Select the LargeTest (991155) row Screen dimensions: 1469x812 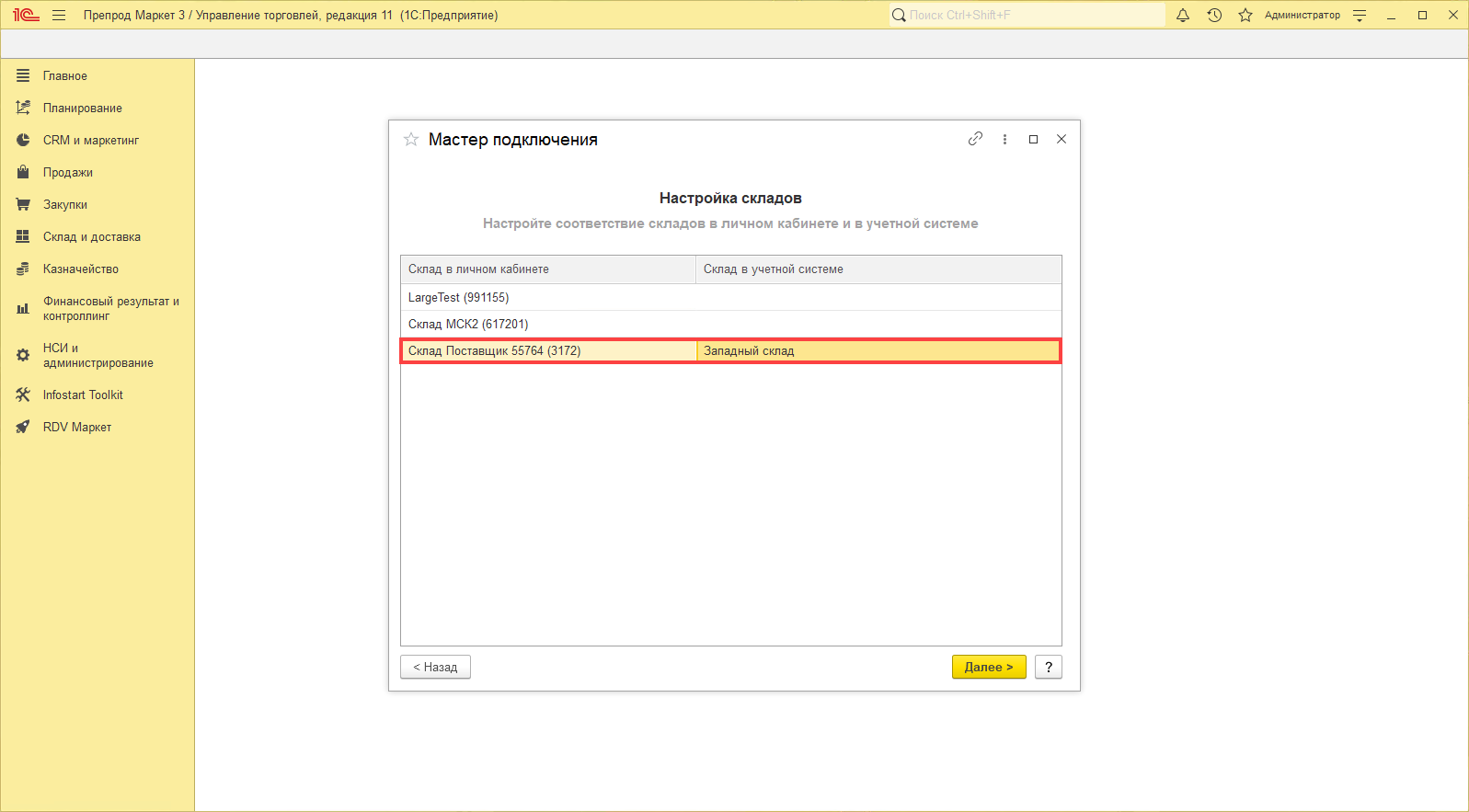tap(458, 297)
